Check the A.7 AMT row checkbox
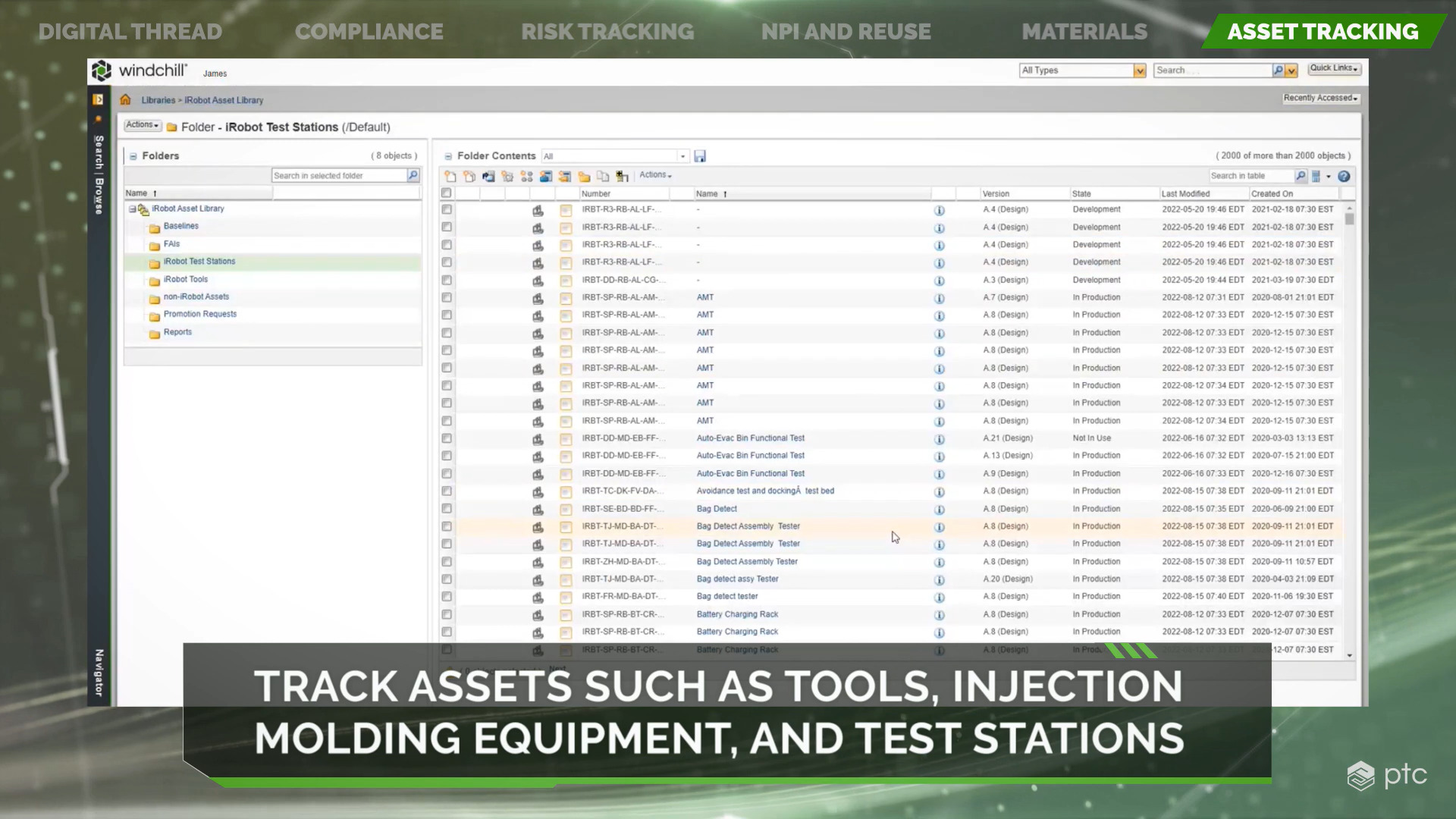This screenshot has width=1456, height=819. (x=447, y=297)
